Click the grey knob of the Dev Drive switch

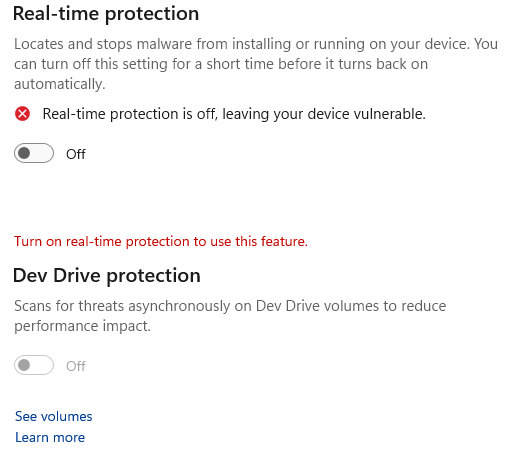click(x=24, y=365)
